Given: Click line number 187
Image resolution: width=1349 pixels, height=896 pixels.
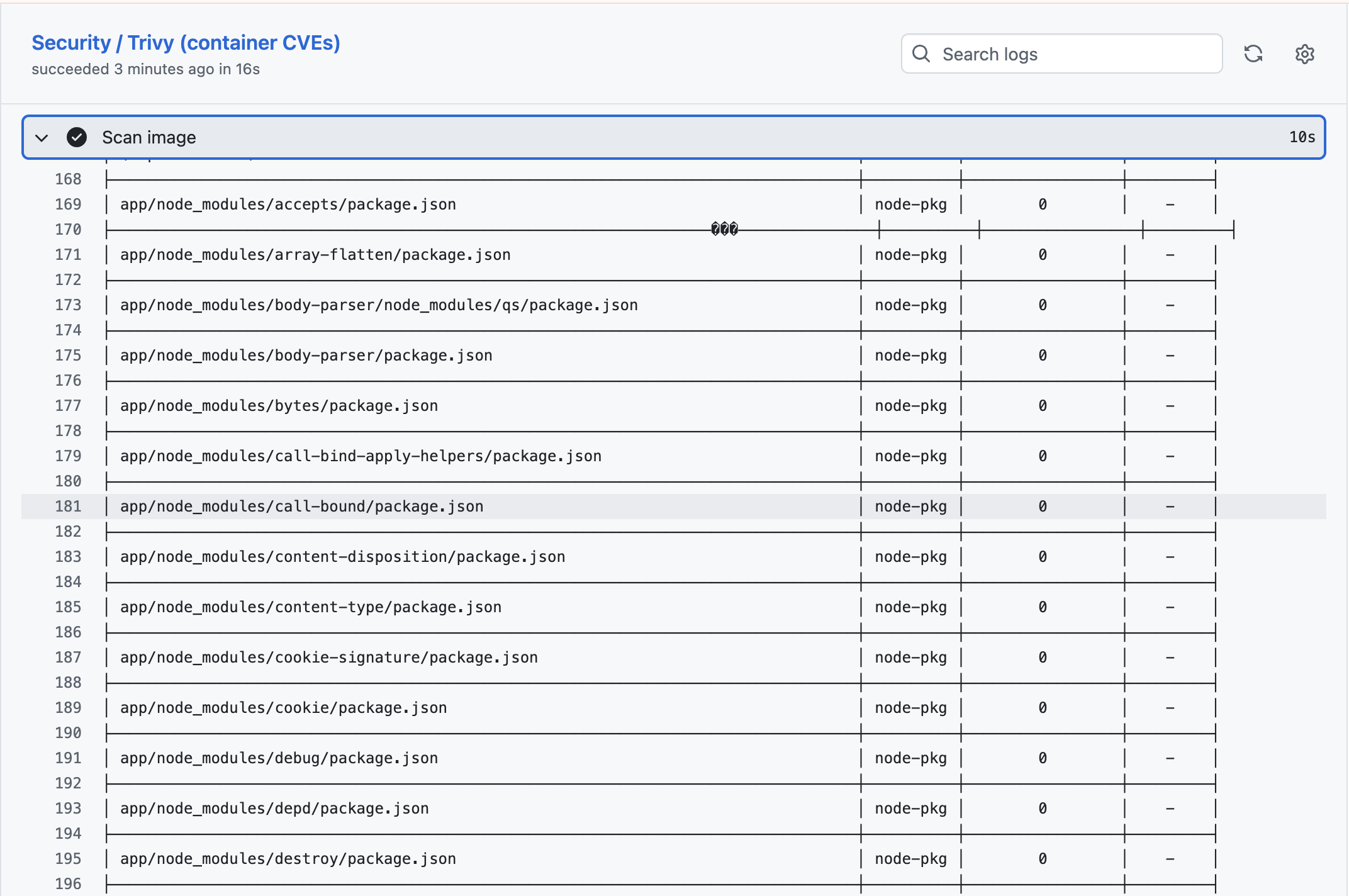Looking at the screenshot, I should point(68,658).
